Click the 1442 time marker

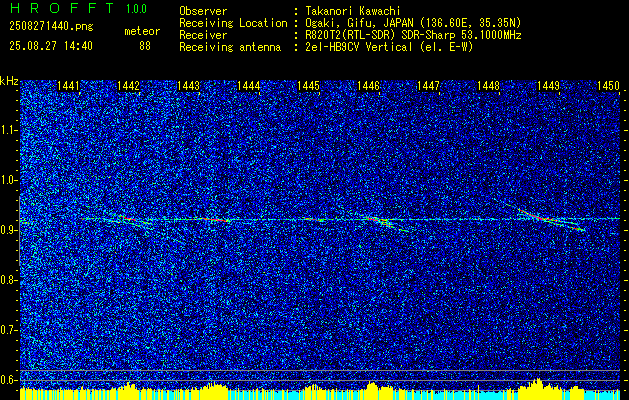pyautogui.click(x=128, y=86)
